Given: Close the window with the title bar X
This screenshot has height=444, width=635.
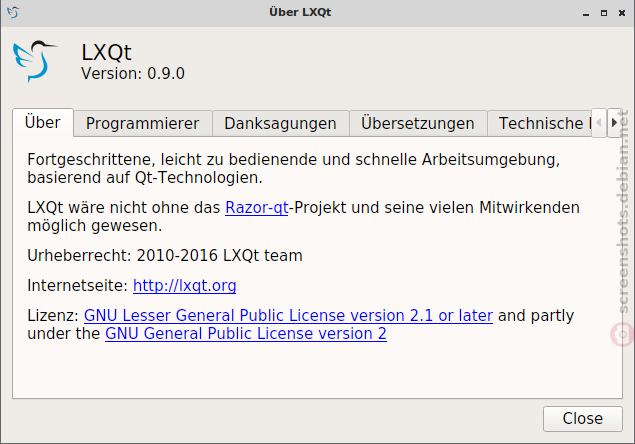Looking at the screenshot, I should click(622, 13).
